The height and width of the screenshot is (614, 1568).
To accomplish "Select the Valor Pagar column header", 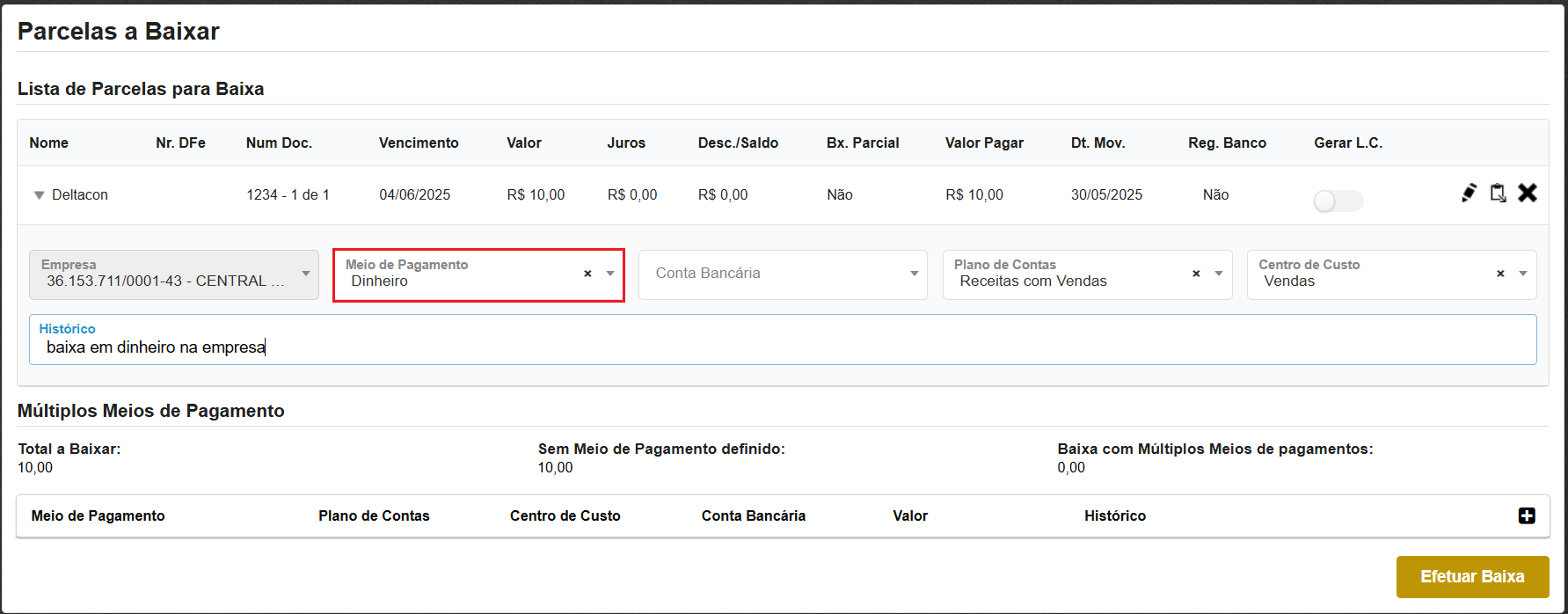I will tap(984, 143).
